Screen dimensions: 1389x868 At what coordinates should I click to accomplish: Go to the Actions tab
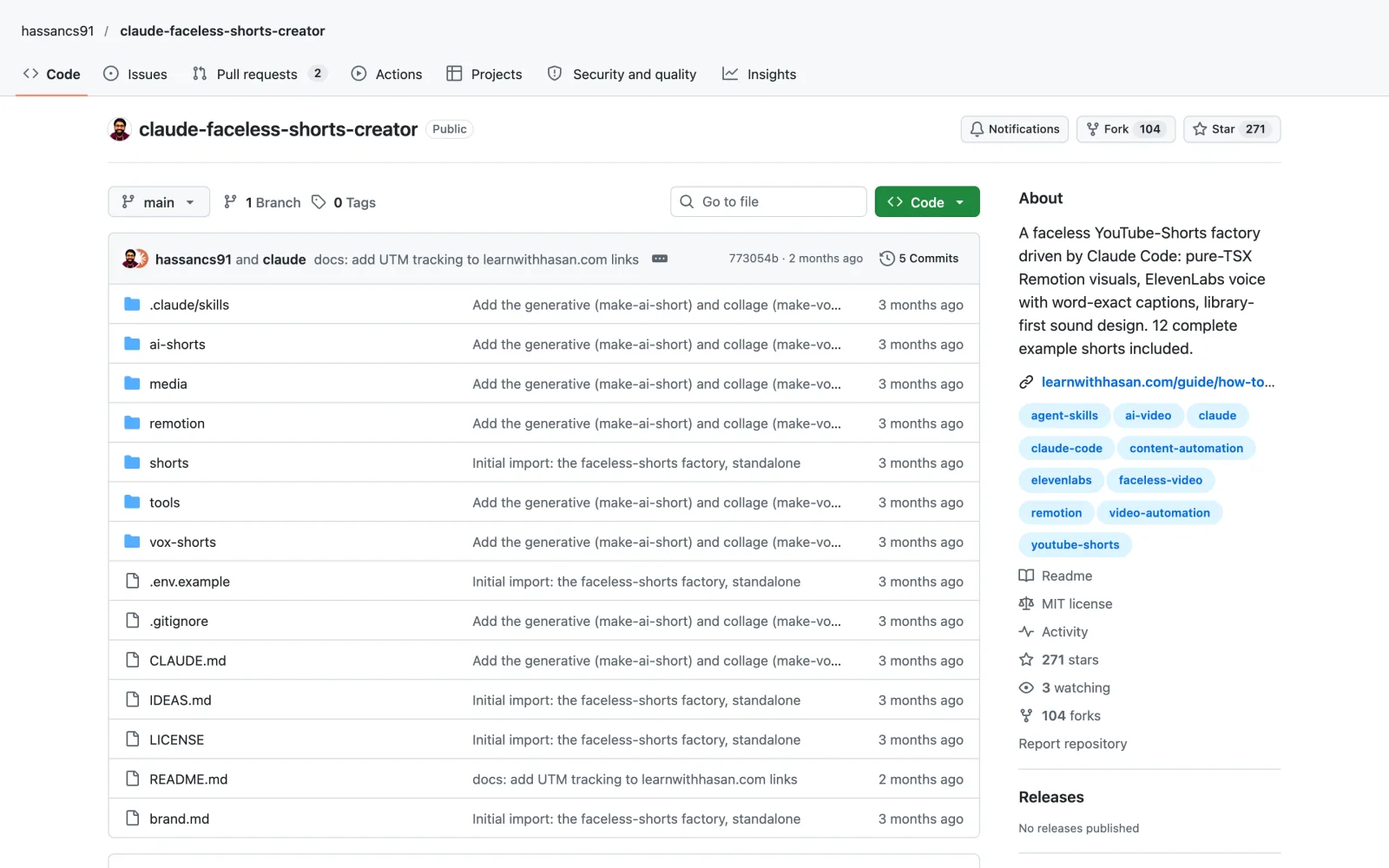386,74
